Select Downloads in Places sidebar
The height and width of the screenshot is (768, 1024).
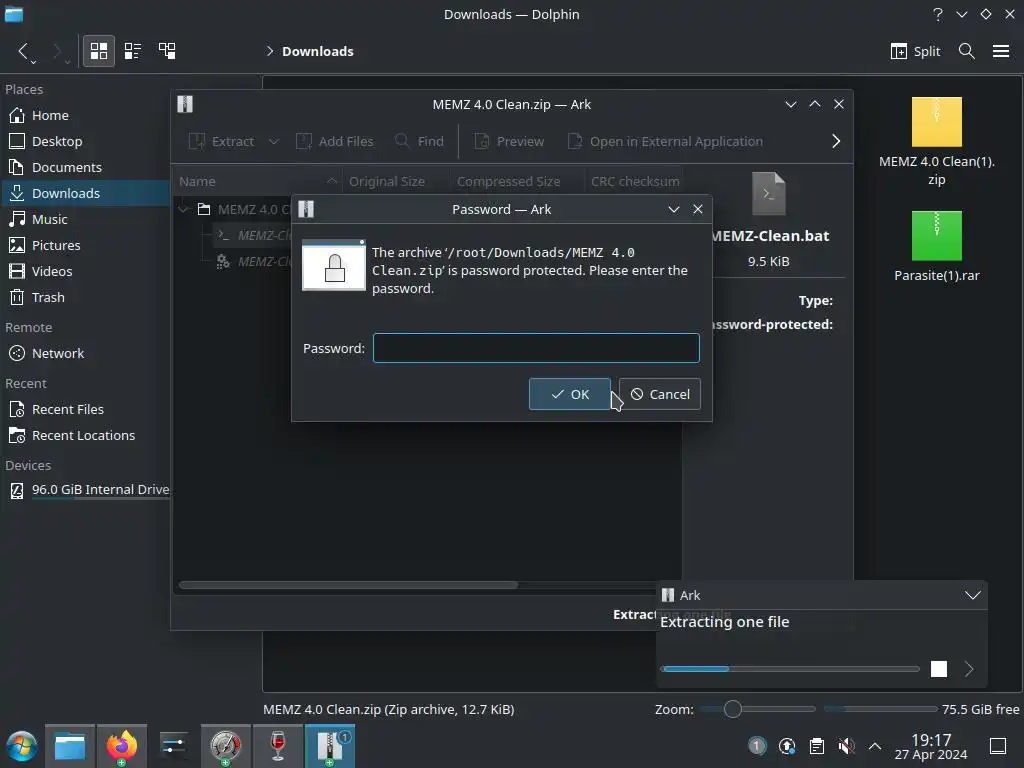(85, 193)
